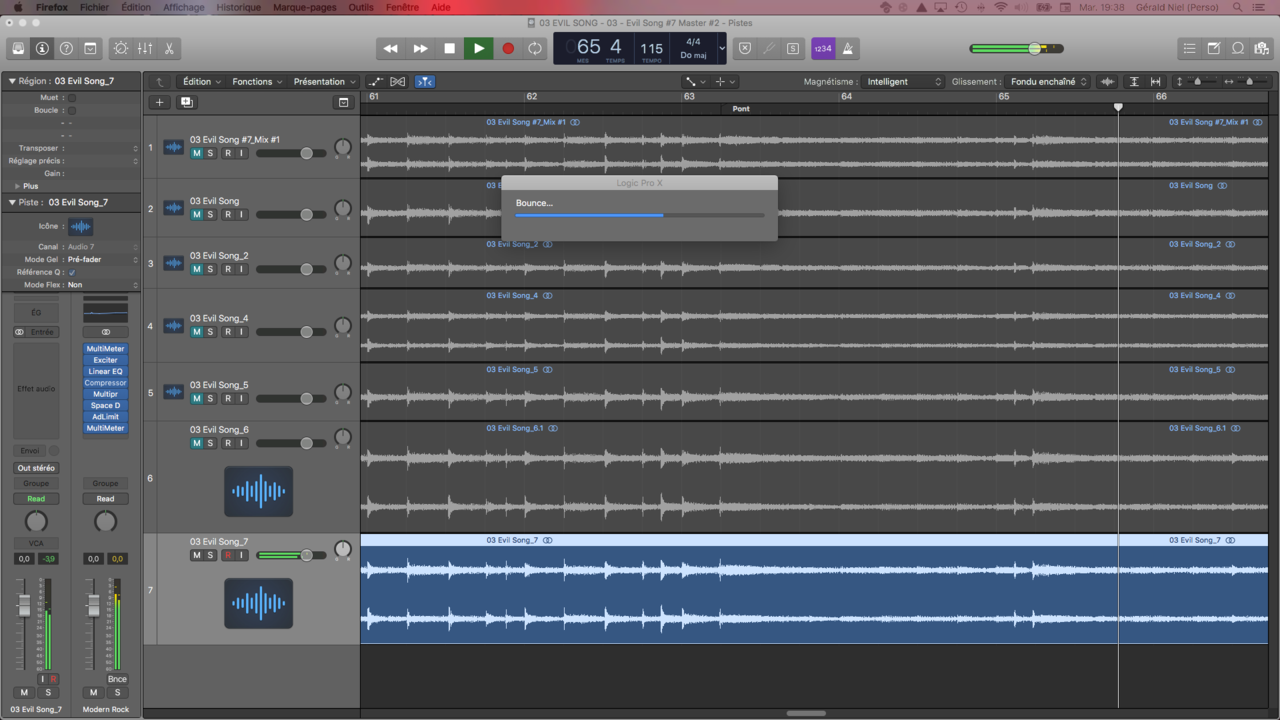Open the Magnétisme Intelligent dropdown
The height and width of the screenshot is (720, 1280).
point(903,82)
